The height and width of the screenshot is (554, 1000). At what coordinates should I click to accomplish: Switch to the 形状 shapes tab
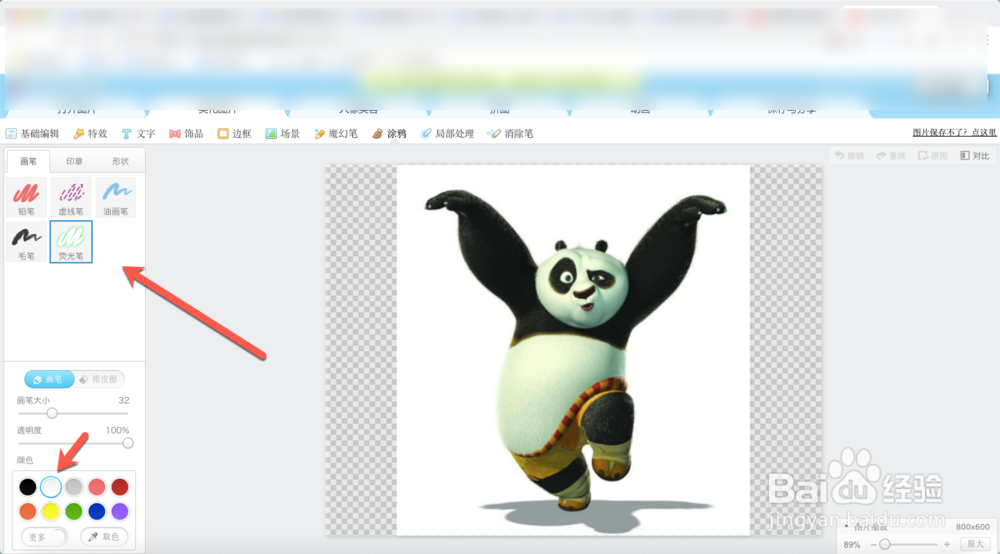tap(120, 161)
